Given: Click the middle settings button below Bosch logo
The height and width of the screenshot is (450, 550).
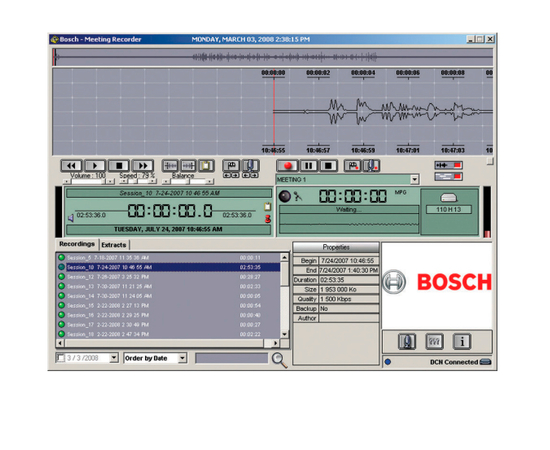Looking at the screenshot, I should coord(434,341).
